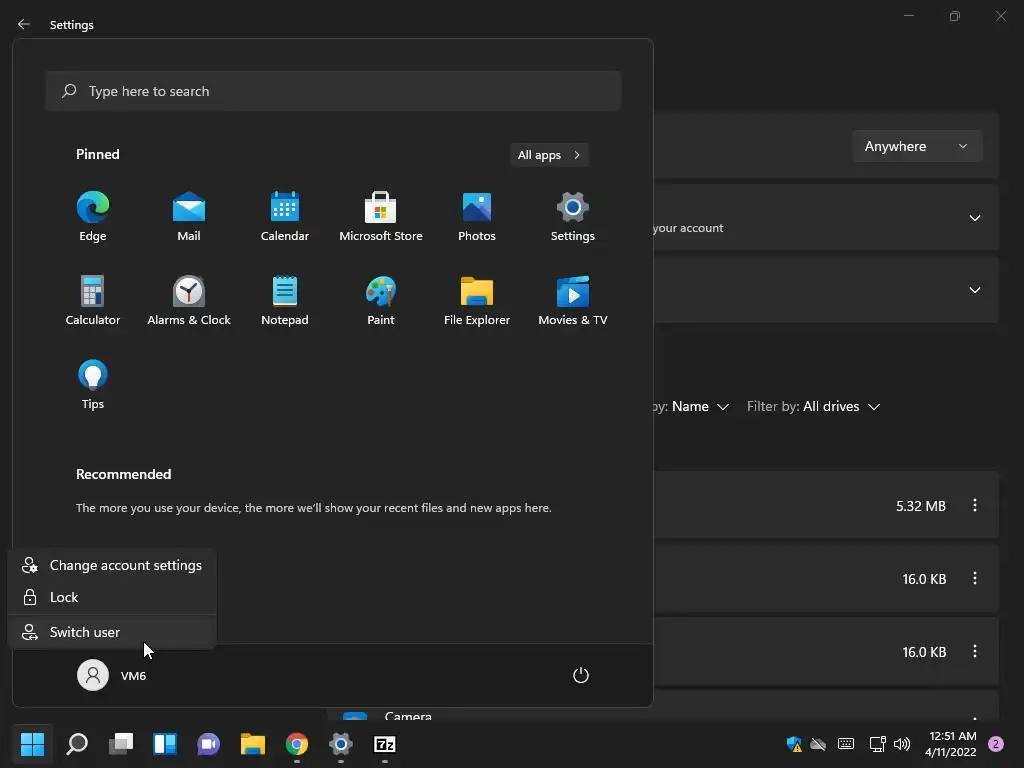
Task: Switch to Google Chrome on taskbar
Action: pyautogui.click(x=296, y=744)
